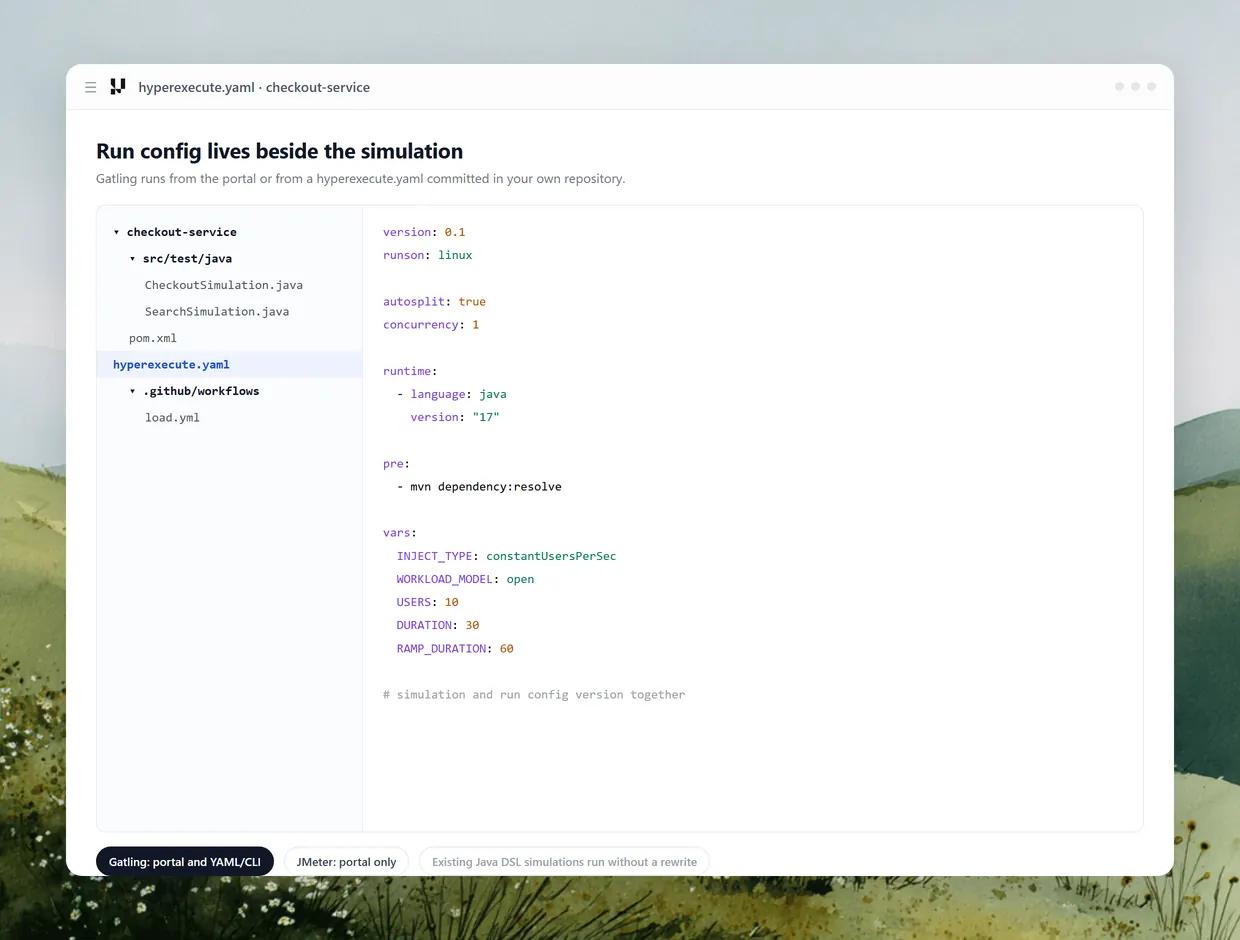Screen dimensions: 1240x940
Task: Collapse the checkout-service folder
Action: 116,232
